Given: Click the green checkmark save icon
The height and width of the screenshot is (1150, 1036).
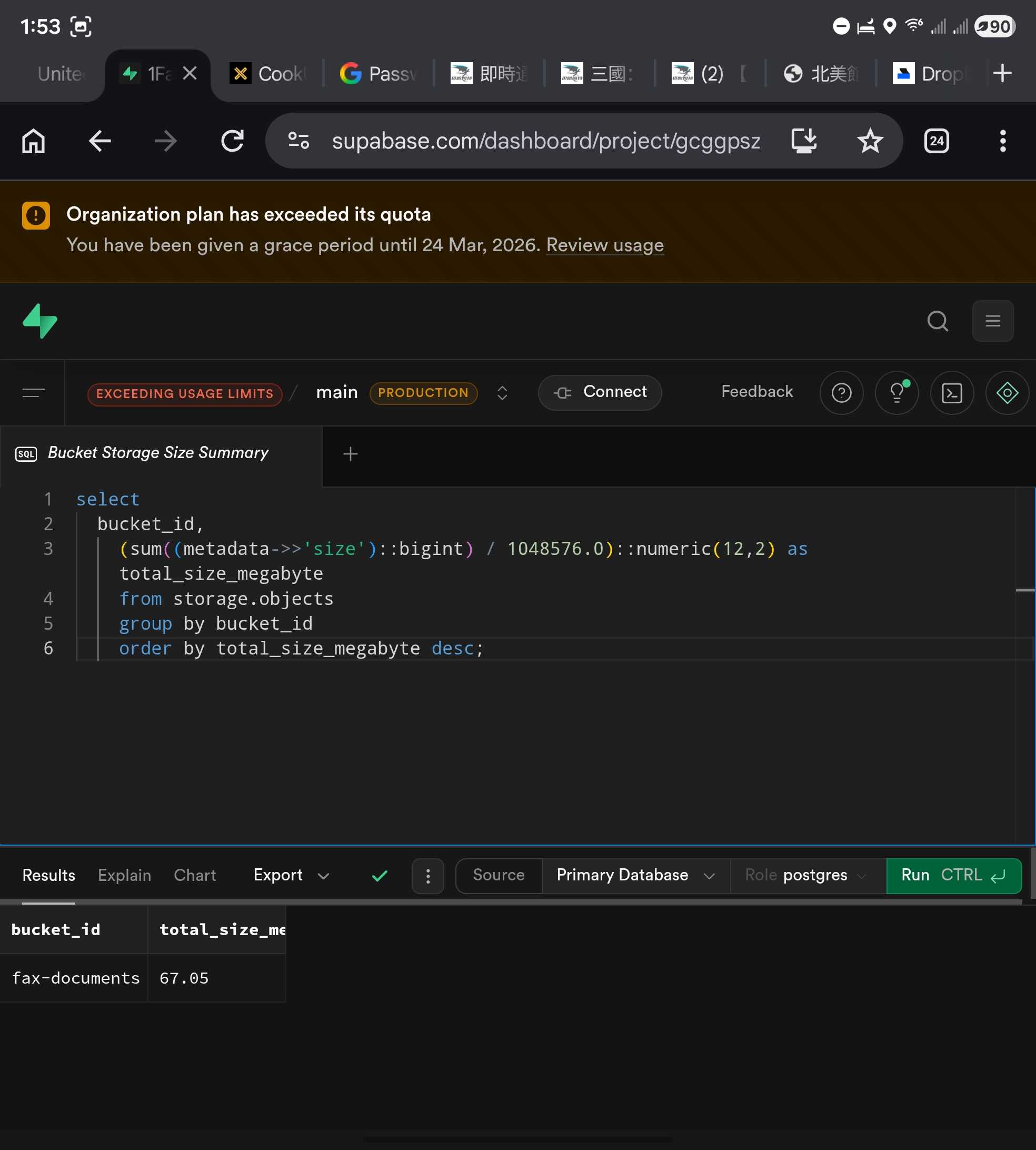Looking at the screenshot, I should [x=379, y=876].
